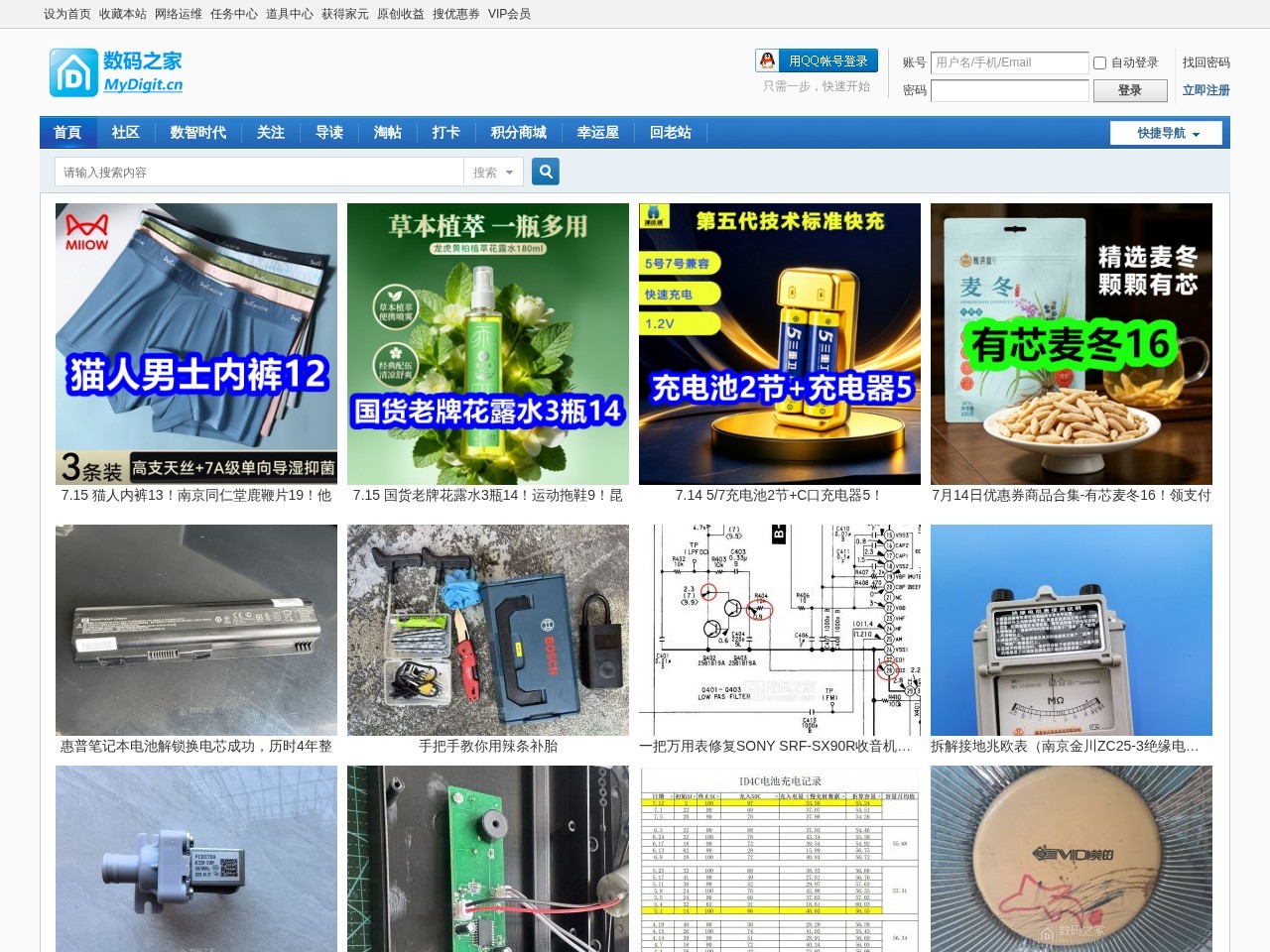
Task: Click the blue magnifier search icon
Action: tap(546, 172)
